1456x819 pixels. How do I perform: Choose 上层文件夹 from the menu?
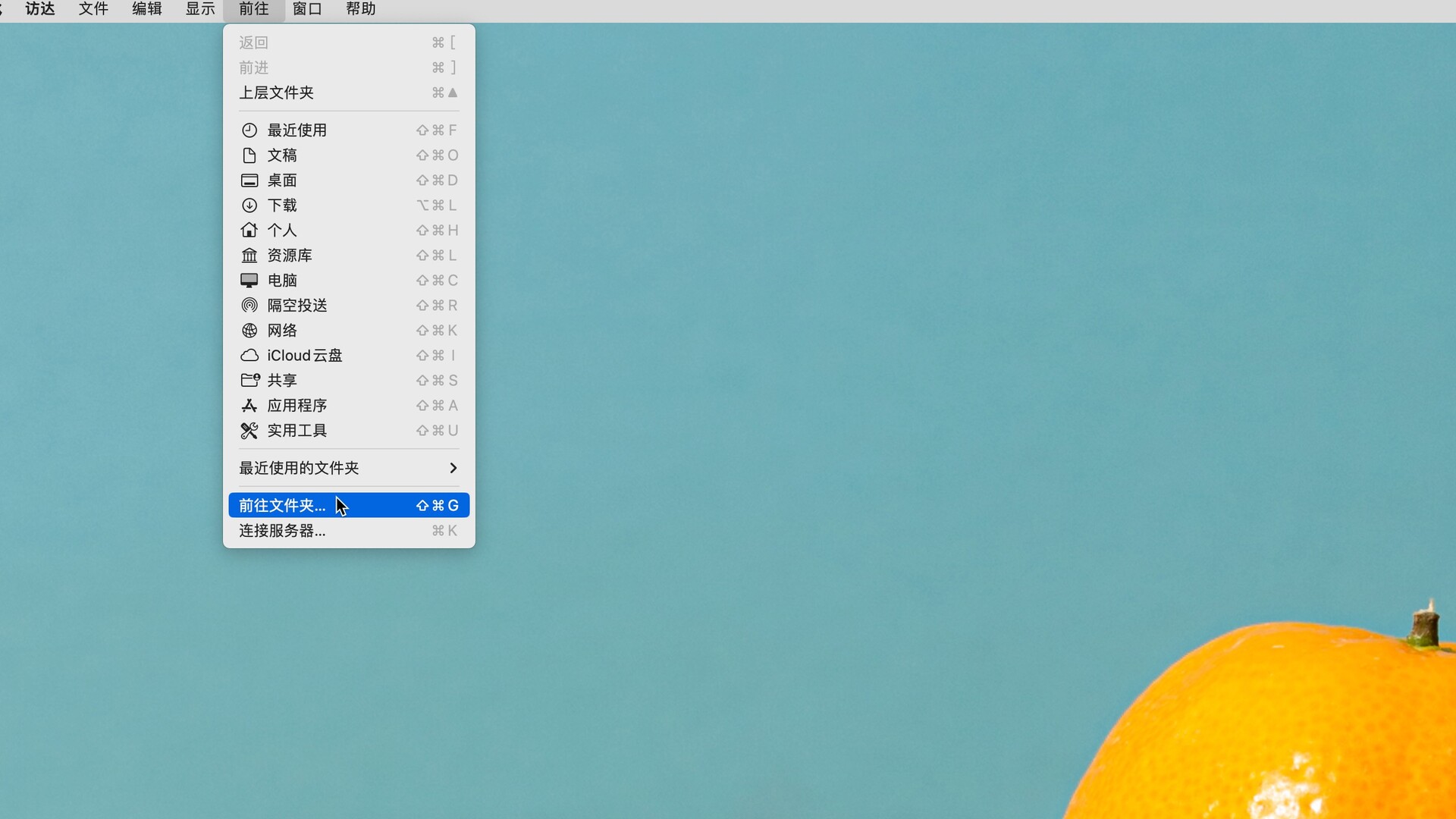tap(349, 93)
